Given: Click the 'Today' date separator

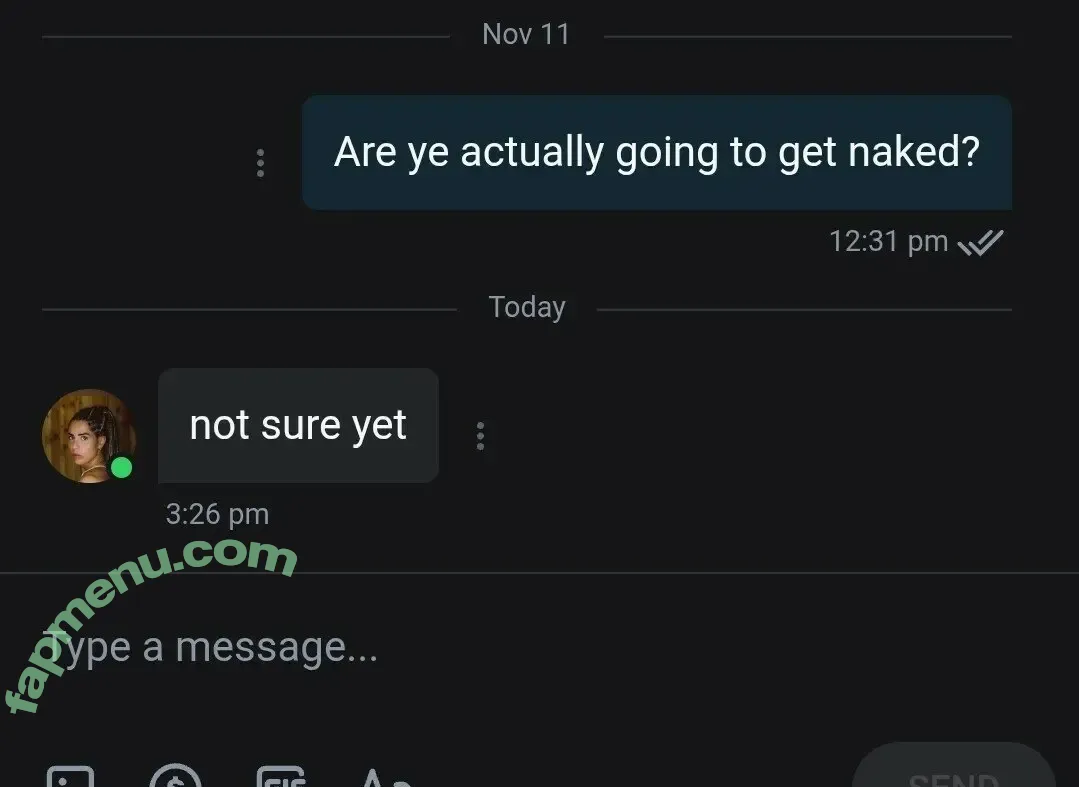Looking at the screenshot, I should [527, 307].
